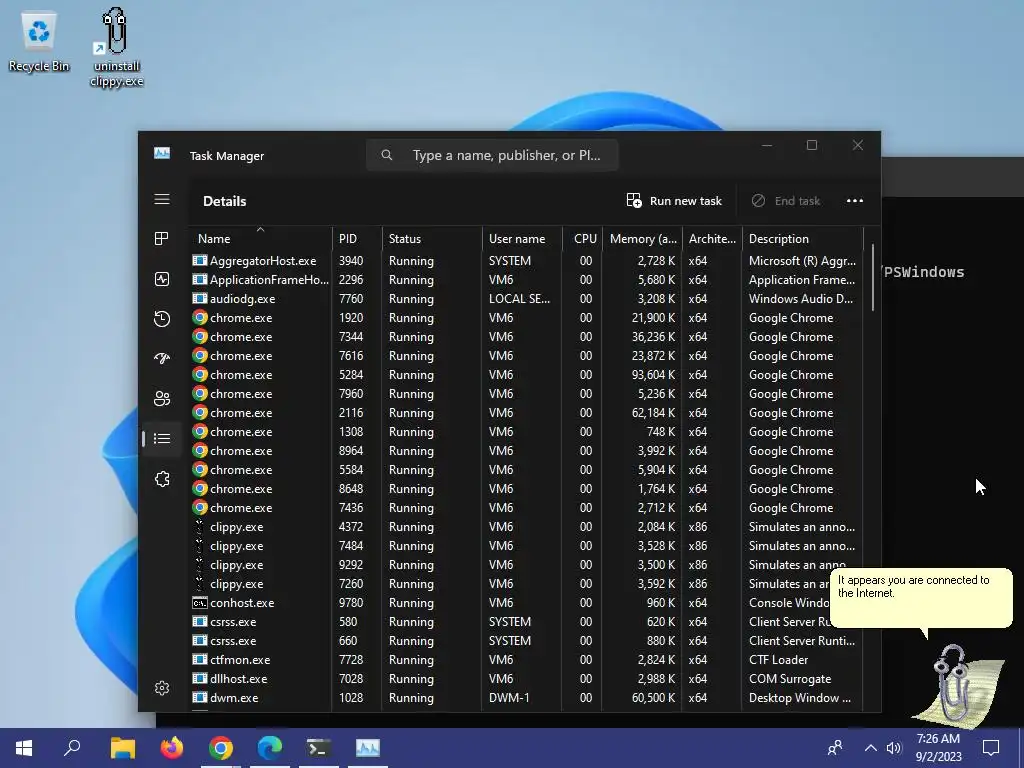Select the audiodg.exe process row

[526, 298]
